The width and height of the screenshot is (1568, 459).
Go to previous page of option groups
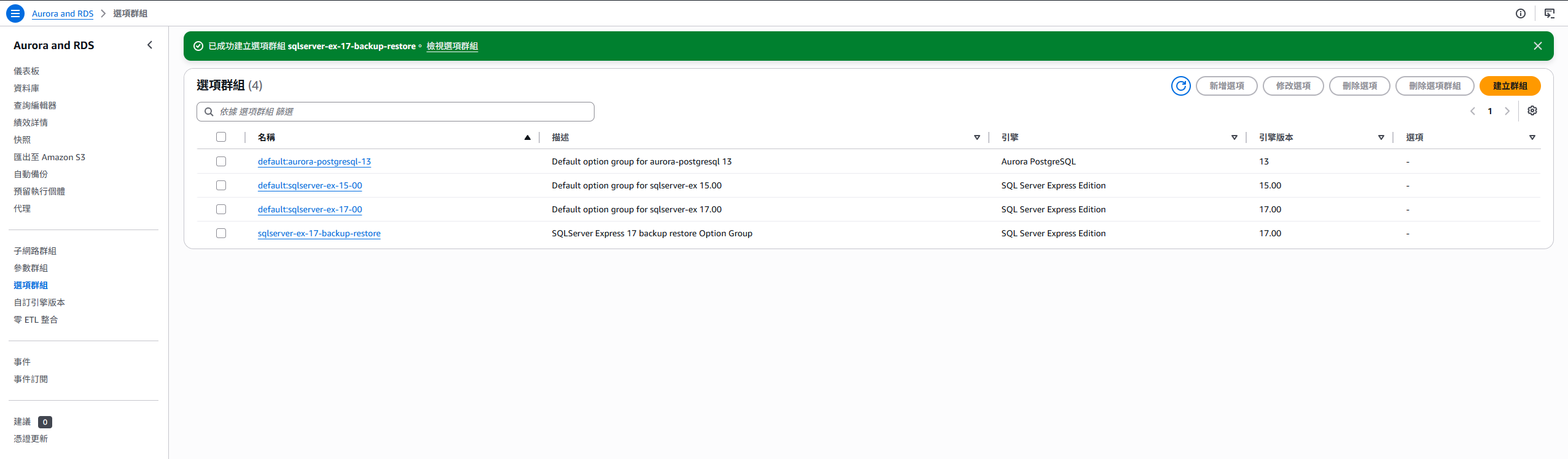(x=1472, y=111)
